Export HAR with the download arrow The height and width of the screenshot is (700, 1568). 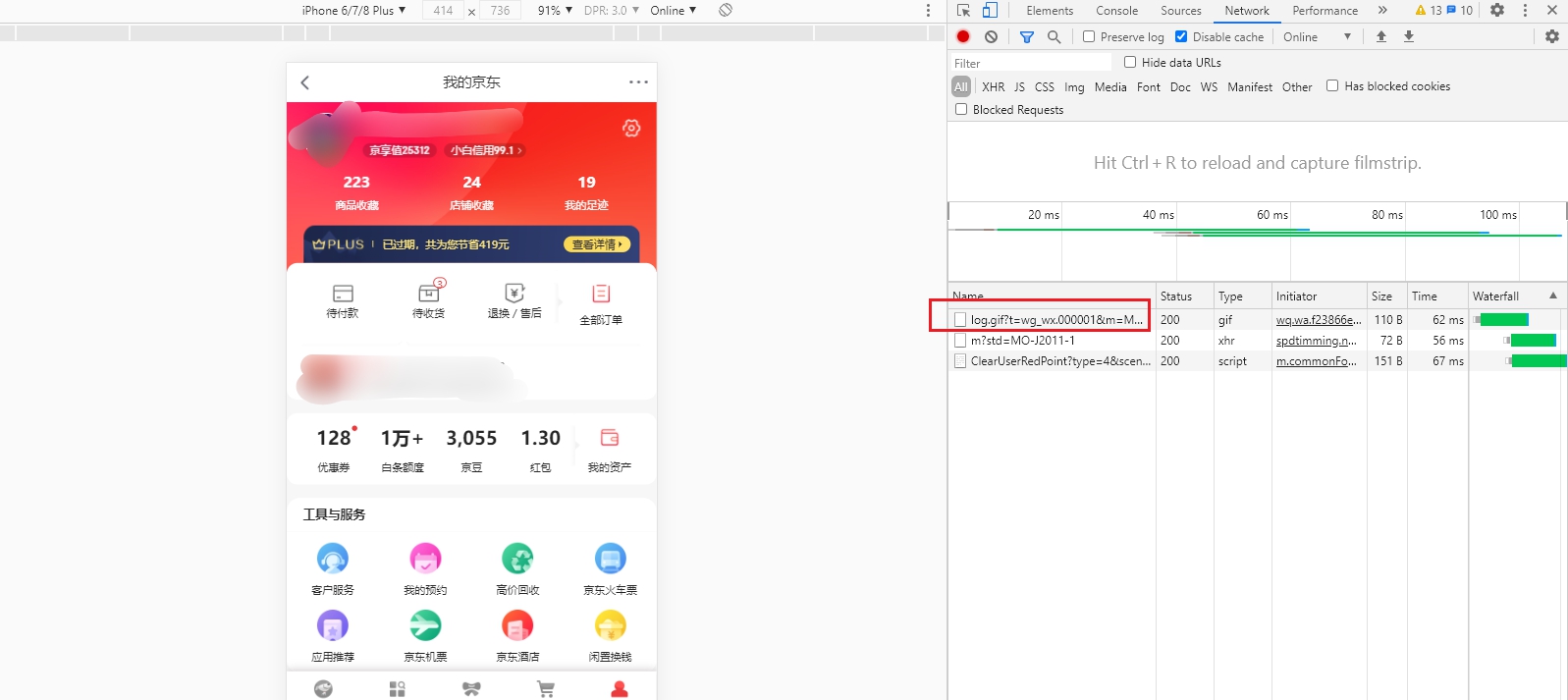point(1409,36)
